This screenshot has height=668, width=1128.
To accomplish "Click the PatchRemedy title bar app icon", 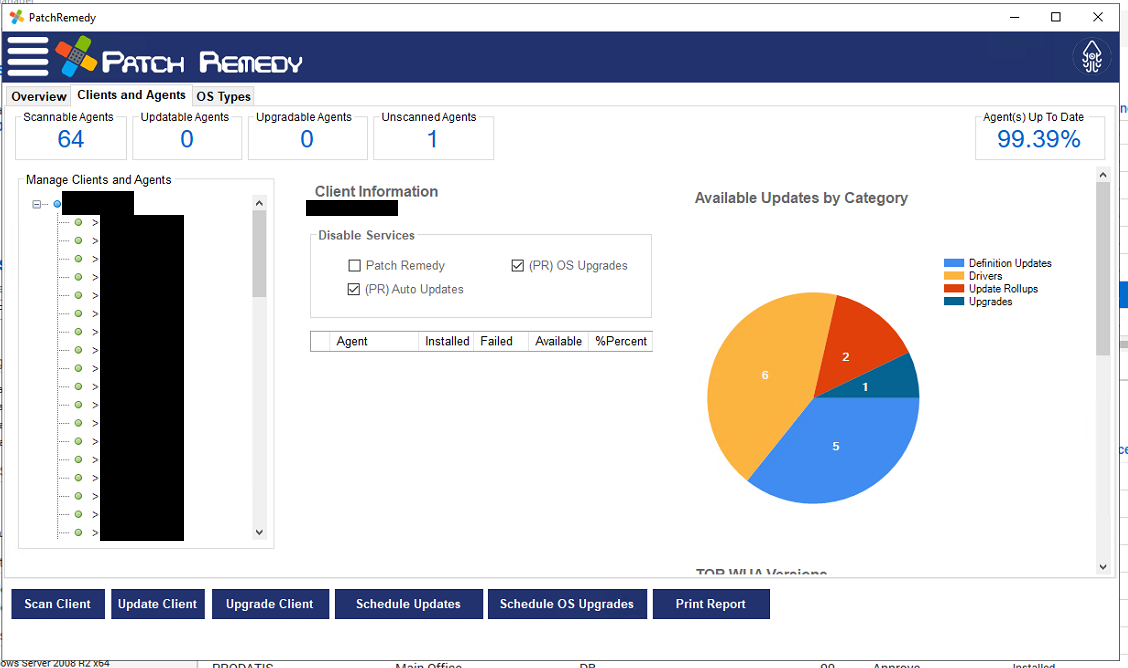I will coord(17,17).
